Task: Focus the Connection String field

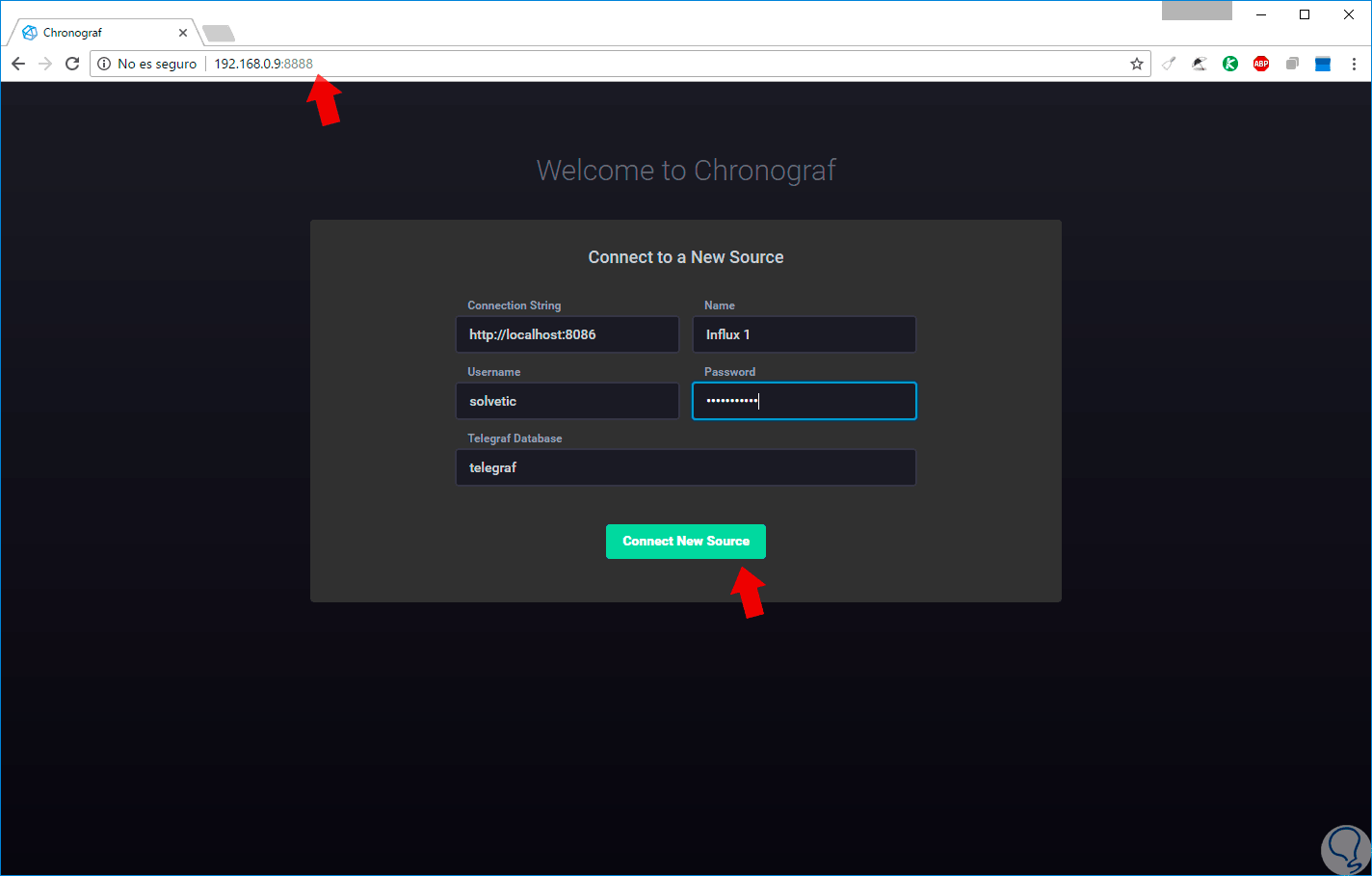Action: 567,334
